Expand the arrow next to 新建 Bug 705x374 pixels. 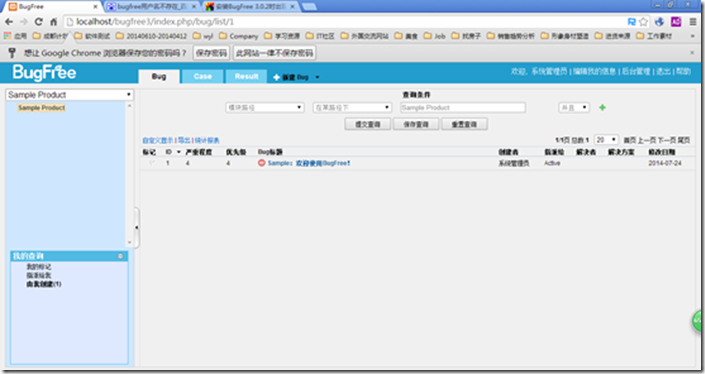[317, 77]
